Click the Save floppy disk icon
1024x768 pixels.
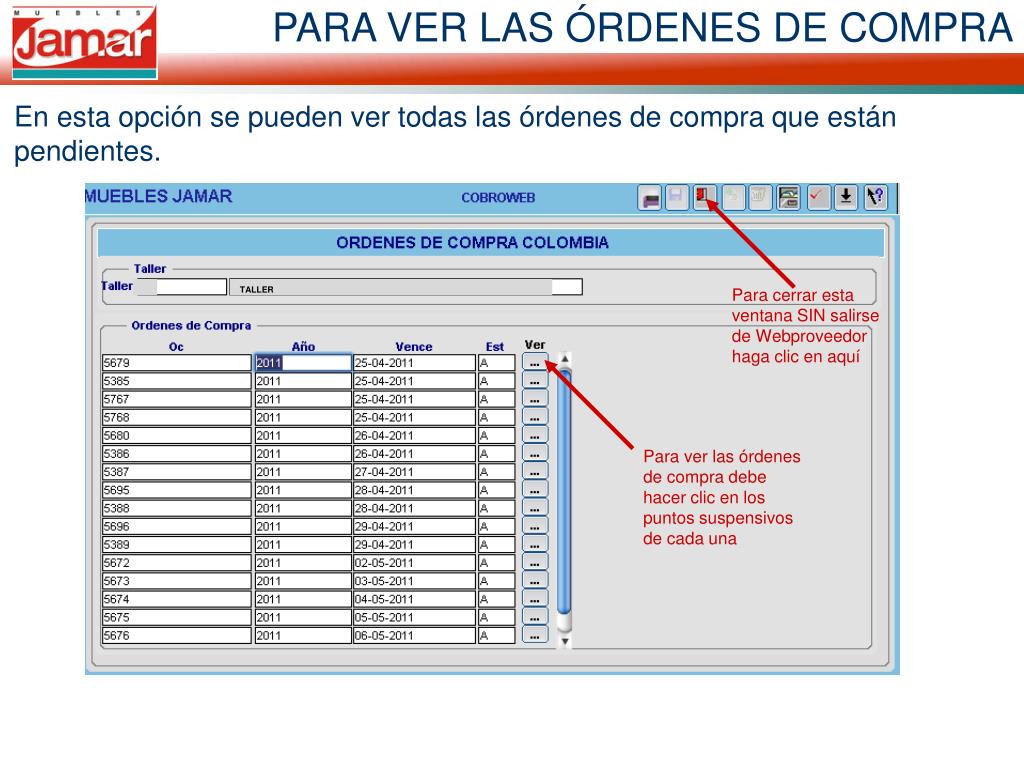click(x=677, y=197)
